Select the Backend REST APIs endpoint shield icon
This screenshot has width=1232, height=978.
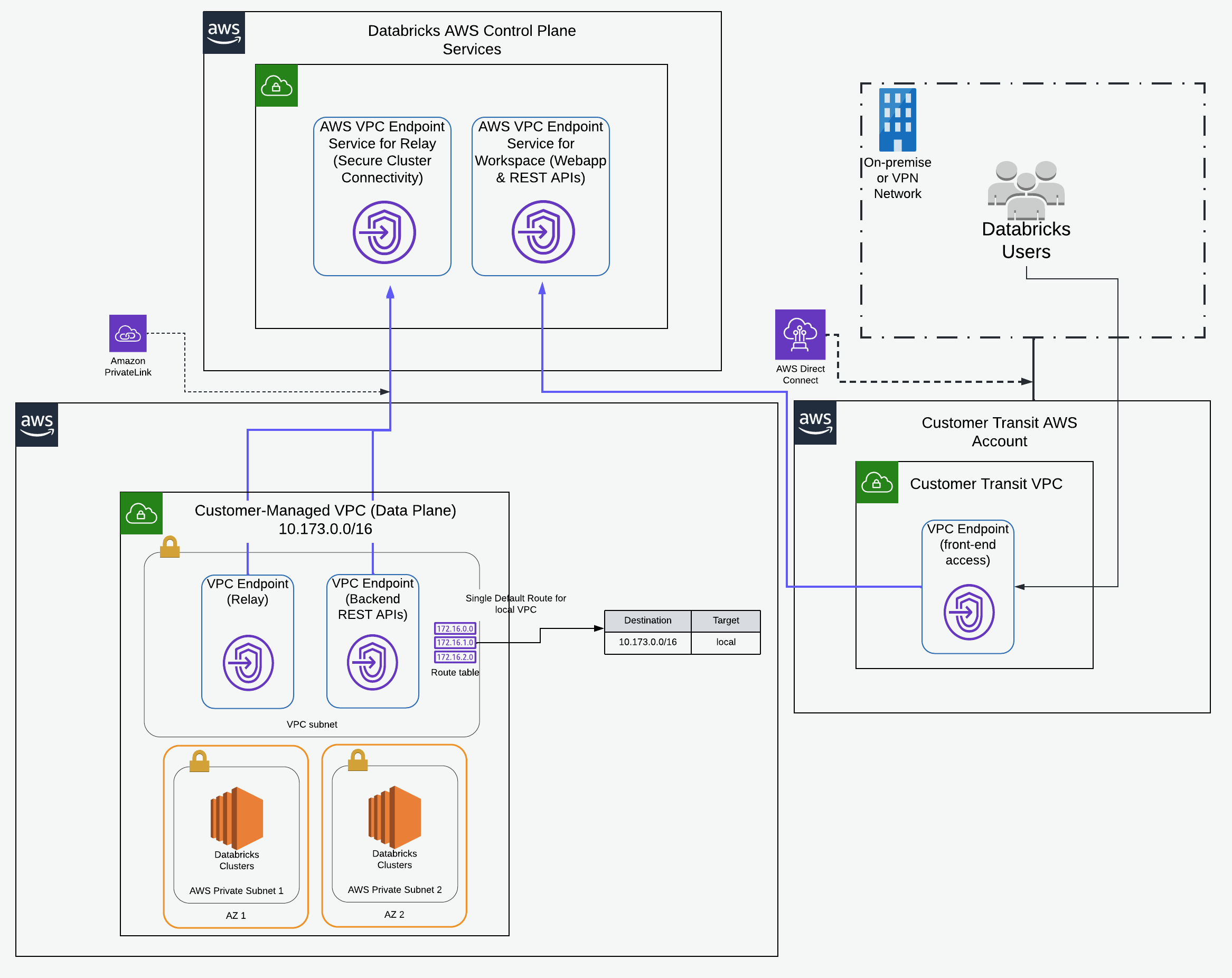click(x=372, y=662)
